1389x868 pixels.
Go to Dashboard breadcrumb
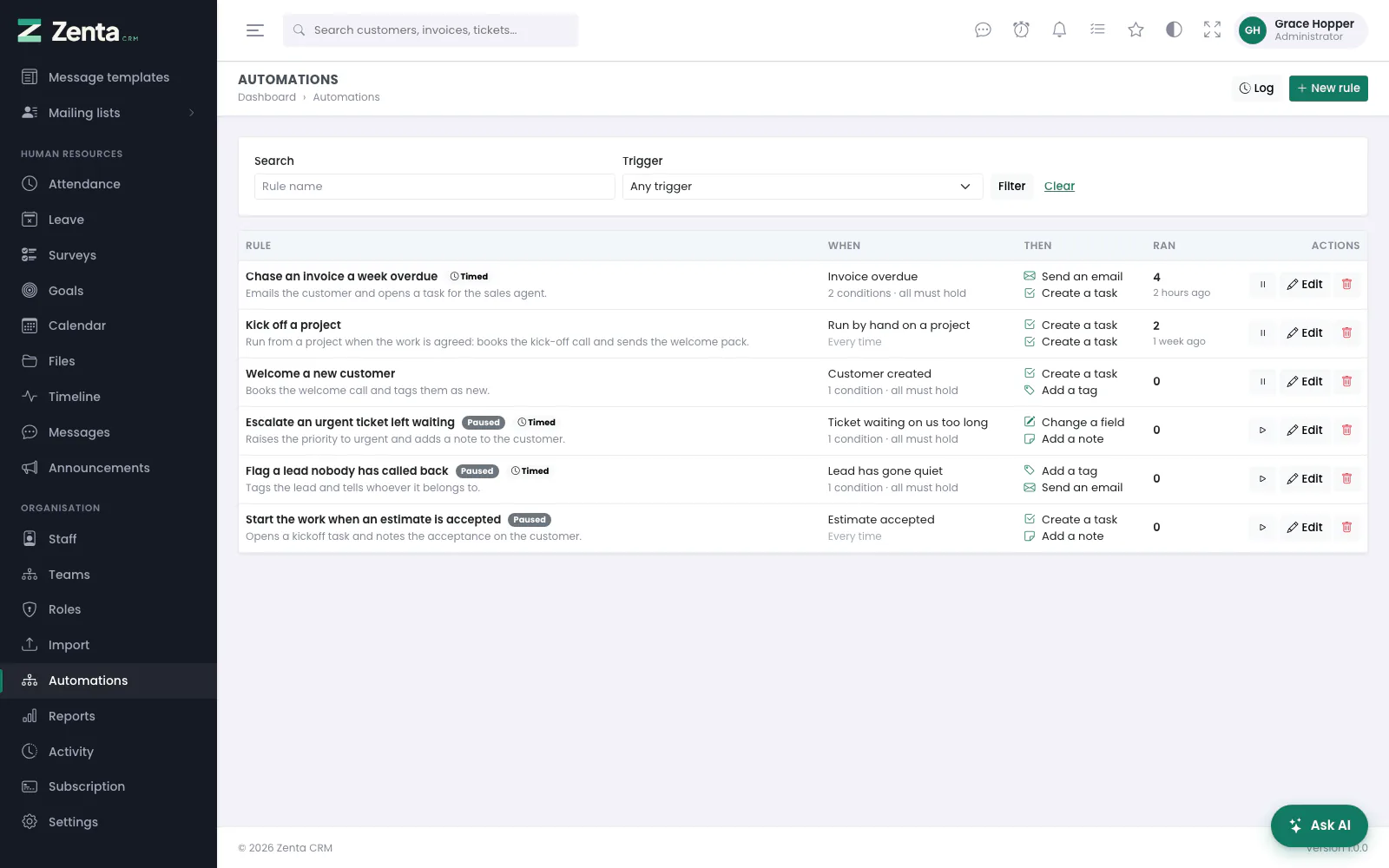tap(267, 97)
